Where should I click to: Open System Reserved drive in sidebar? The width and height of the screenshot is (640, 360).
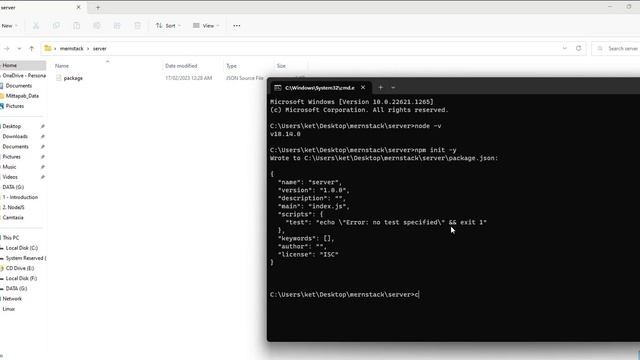point(25,258)
